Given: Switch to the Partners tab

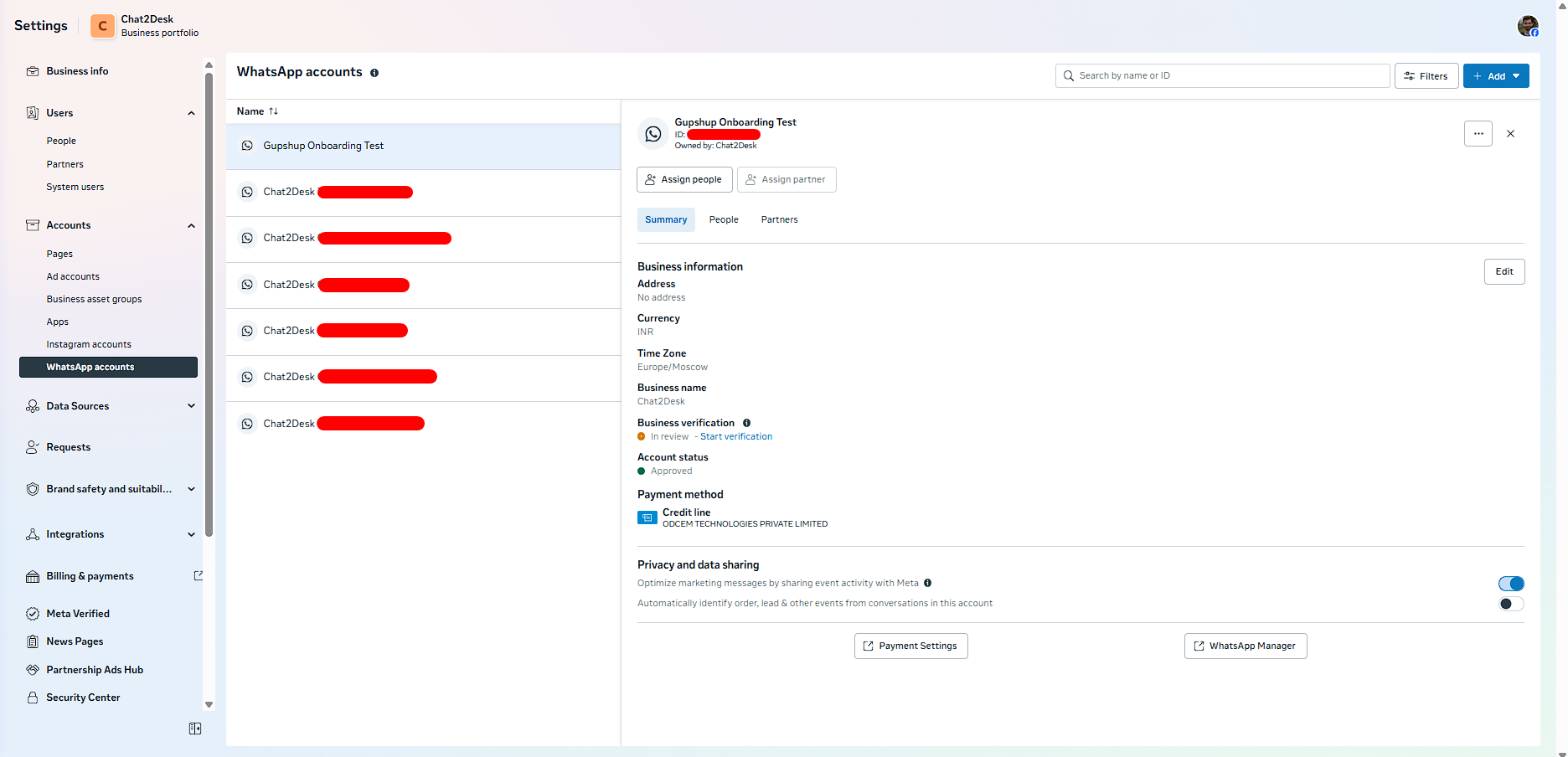Looking at the screenshot, I should click(x=779, y=219).
